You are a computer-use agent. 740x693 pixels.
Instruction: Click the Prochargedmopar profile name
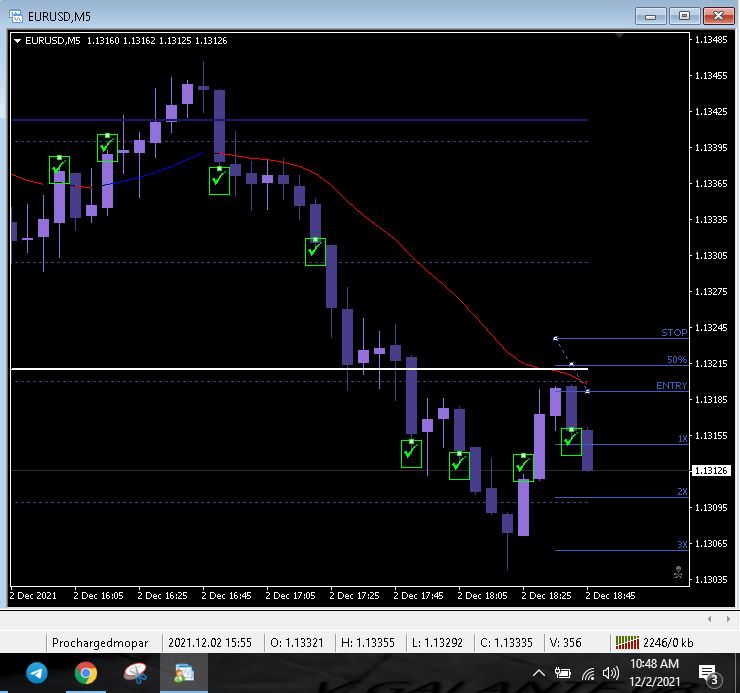click(x=100, y=643)
